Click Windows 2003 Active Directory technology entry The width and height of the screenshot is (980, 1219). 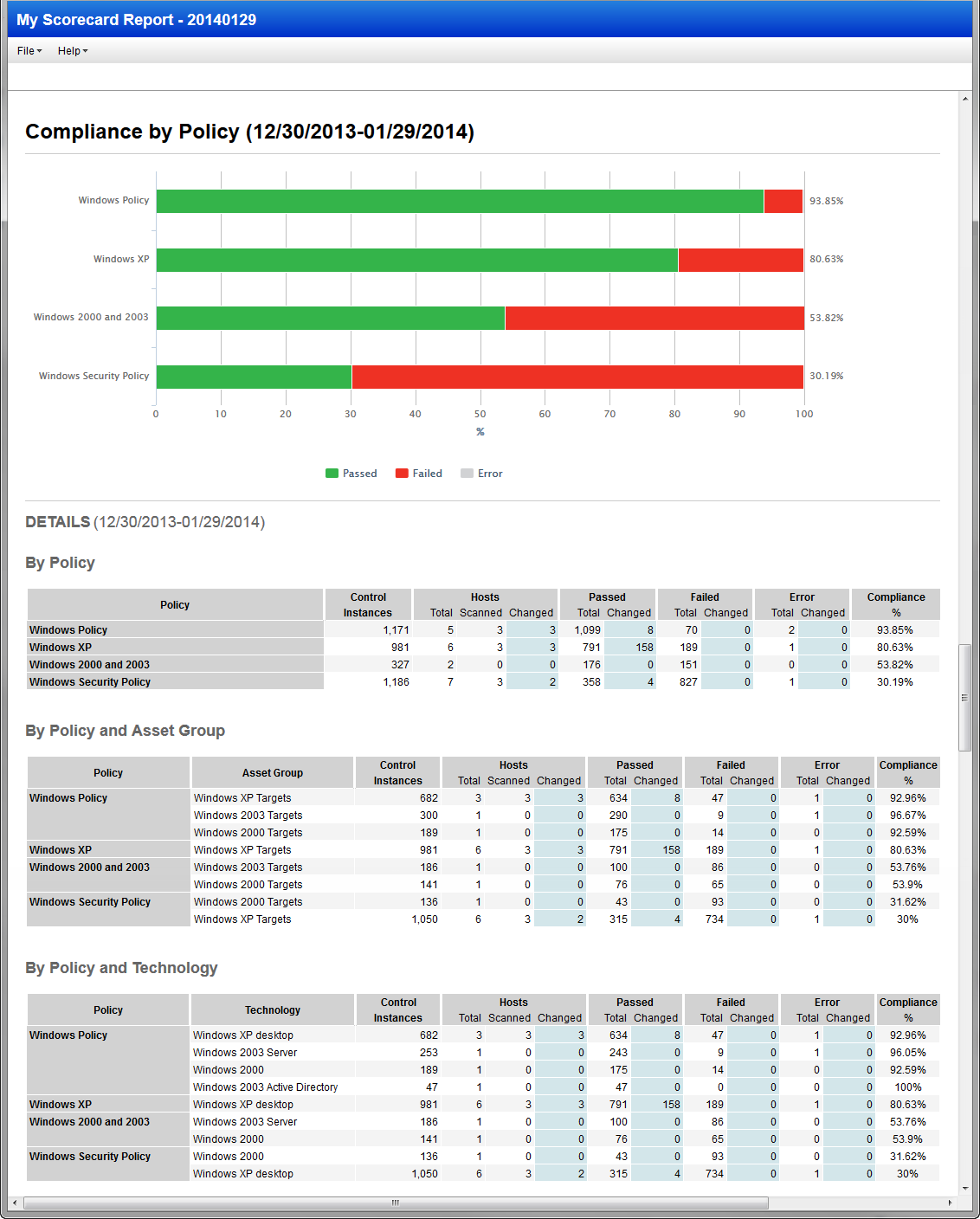pyautogui.click(x=264, y=1087)
